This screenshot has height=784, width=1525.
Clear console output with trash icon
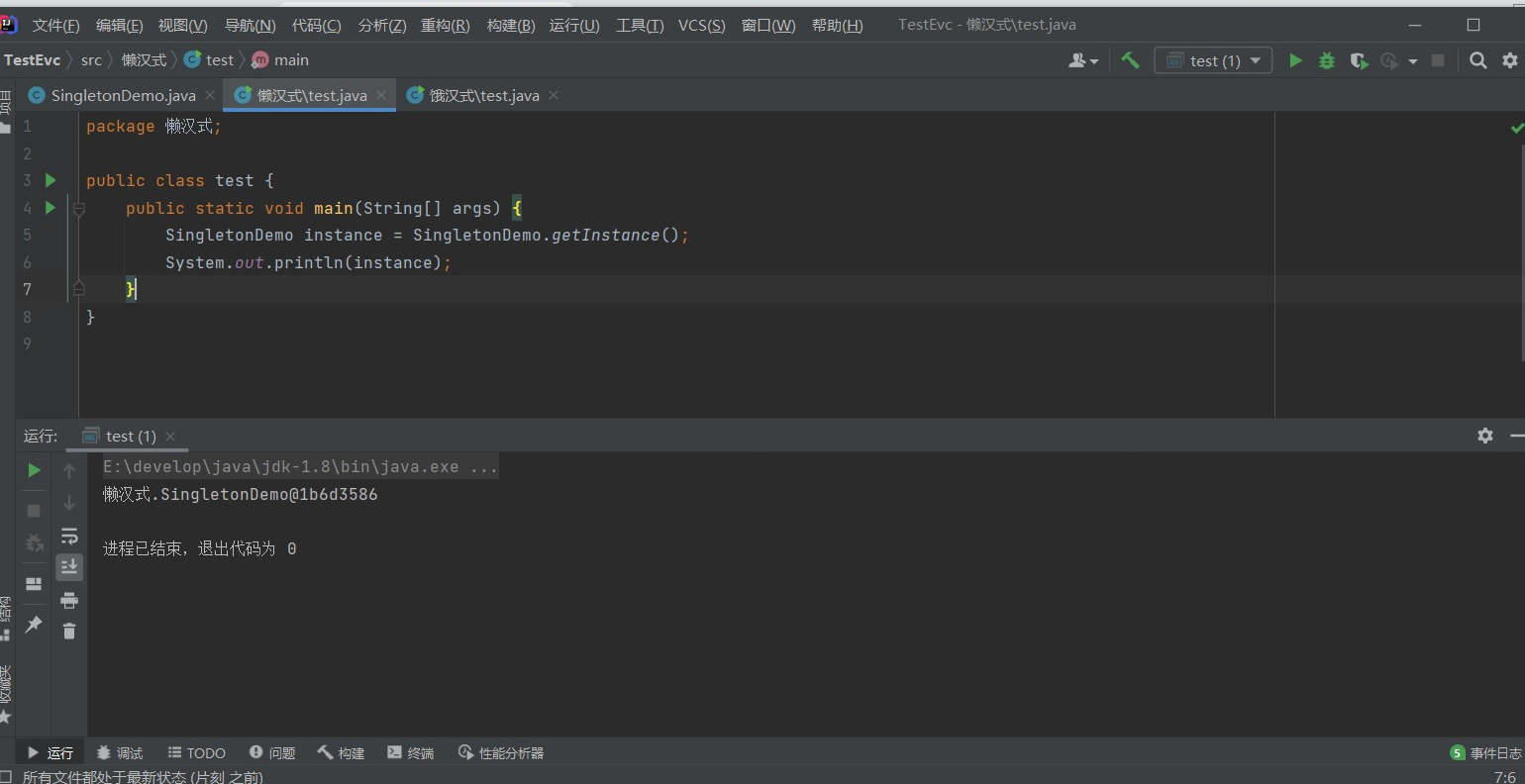click(69, 631)
